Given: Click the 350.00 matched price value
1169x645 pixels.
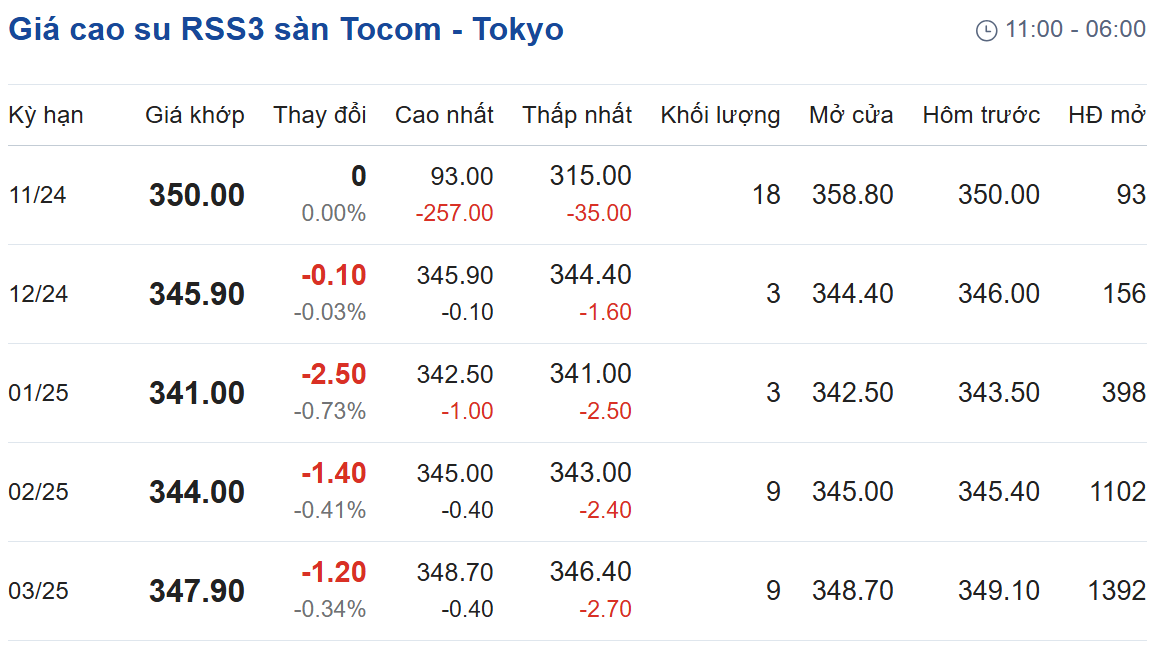Looking at the screenshot, I should click(197, 195).
